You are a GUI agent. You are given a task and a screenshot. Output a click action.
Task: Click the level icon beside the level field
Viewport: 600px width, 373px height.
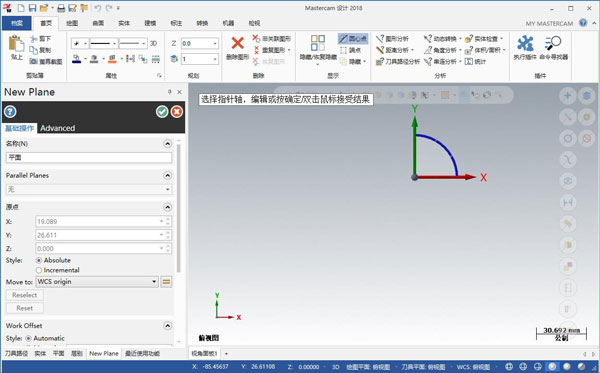coord(174,59)
